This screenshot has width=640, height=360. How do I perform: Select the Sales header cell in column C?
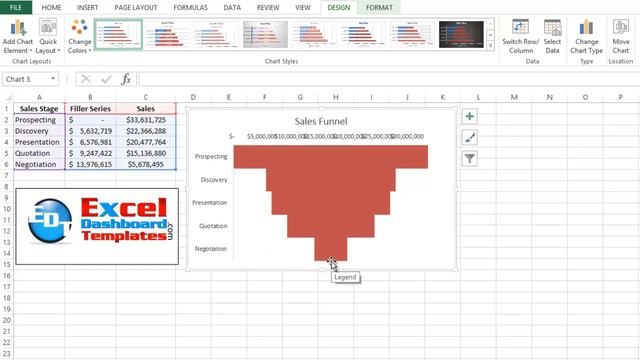146,109
